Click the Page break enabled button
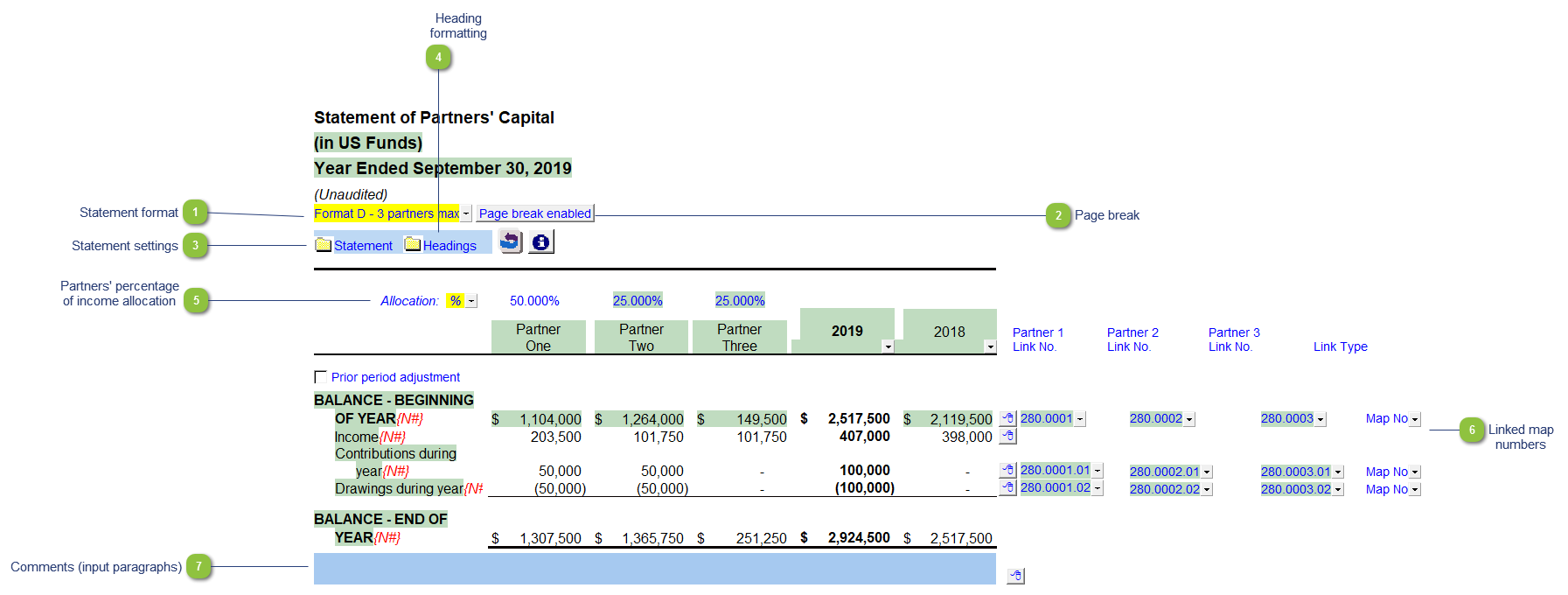 coord(535,213)
